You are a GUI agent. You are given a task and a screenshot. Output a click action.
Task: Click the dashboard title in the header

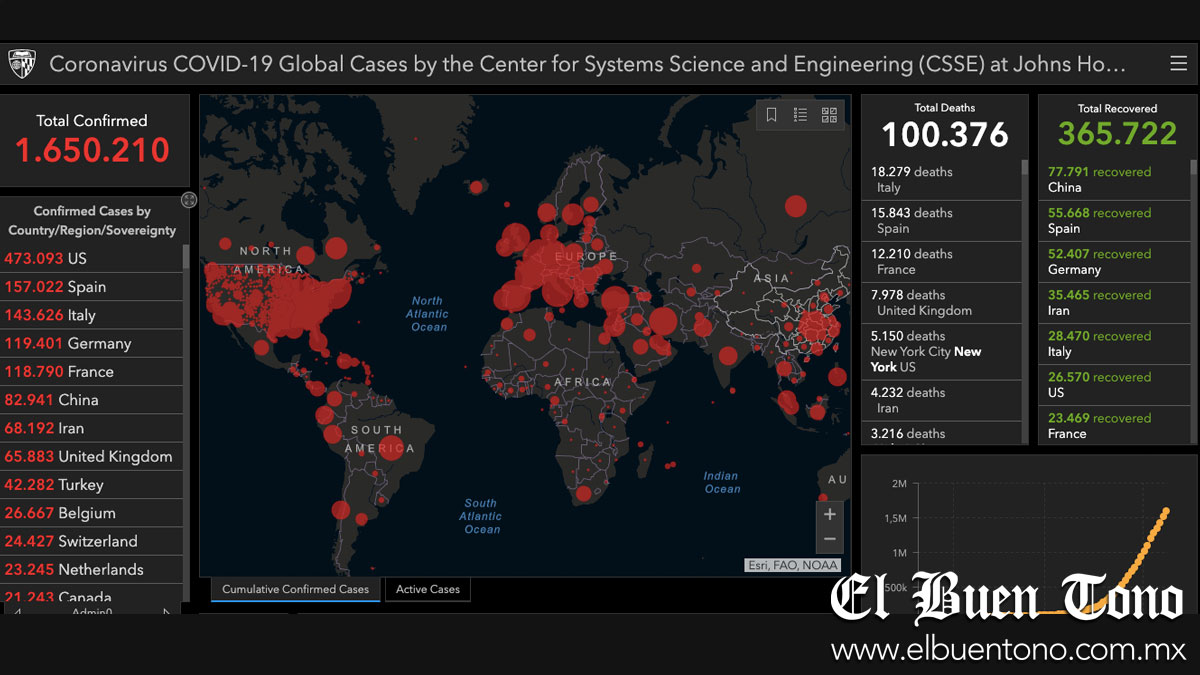[588, 64]
